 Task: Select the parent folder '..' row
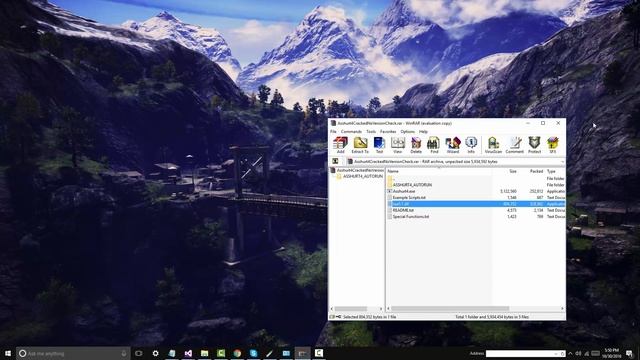coord(476,179)
